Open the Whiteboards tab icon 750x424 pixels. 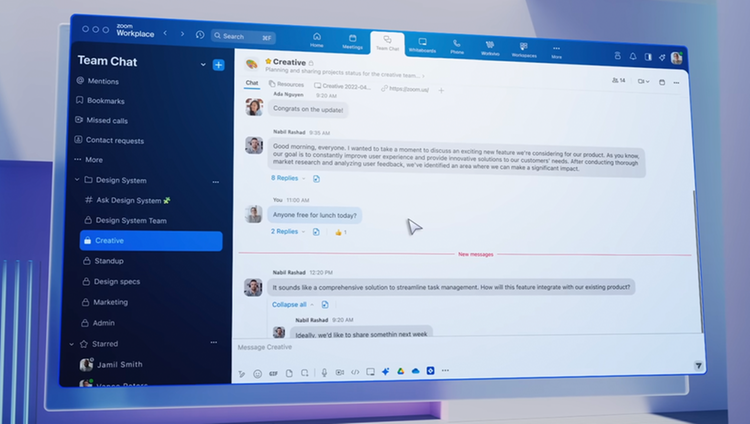422,42
